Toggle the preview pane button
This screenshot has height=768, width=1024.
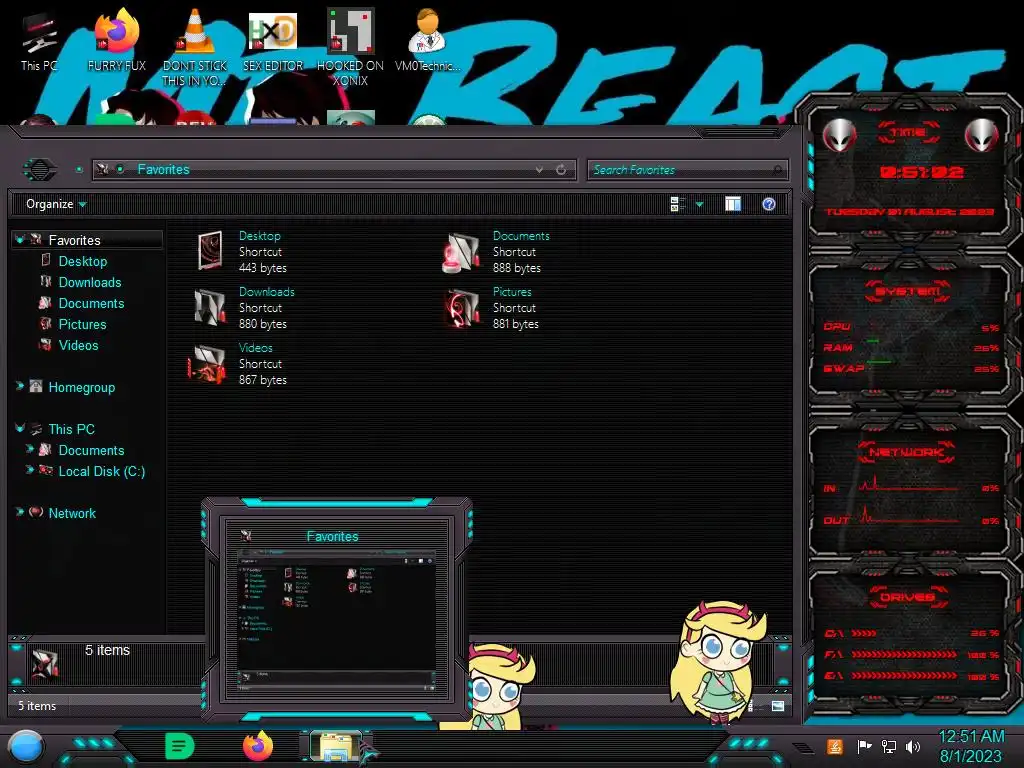tap(733, 204)
